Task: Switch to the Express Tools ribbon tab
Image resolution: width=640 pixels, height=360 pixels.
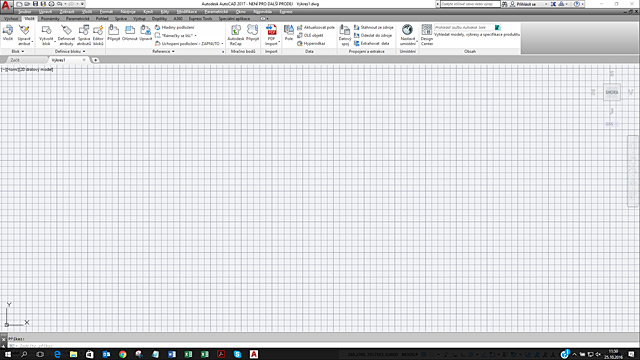Action: (x=200, y=19)
